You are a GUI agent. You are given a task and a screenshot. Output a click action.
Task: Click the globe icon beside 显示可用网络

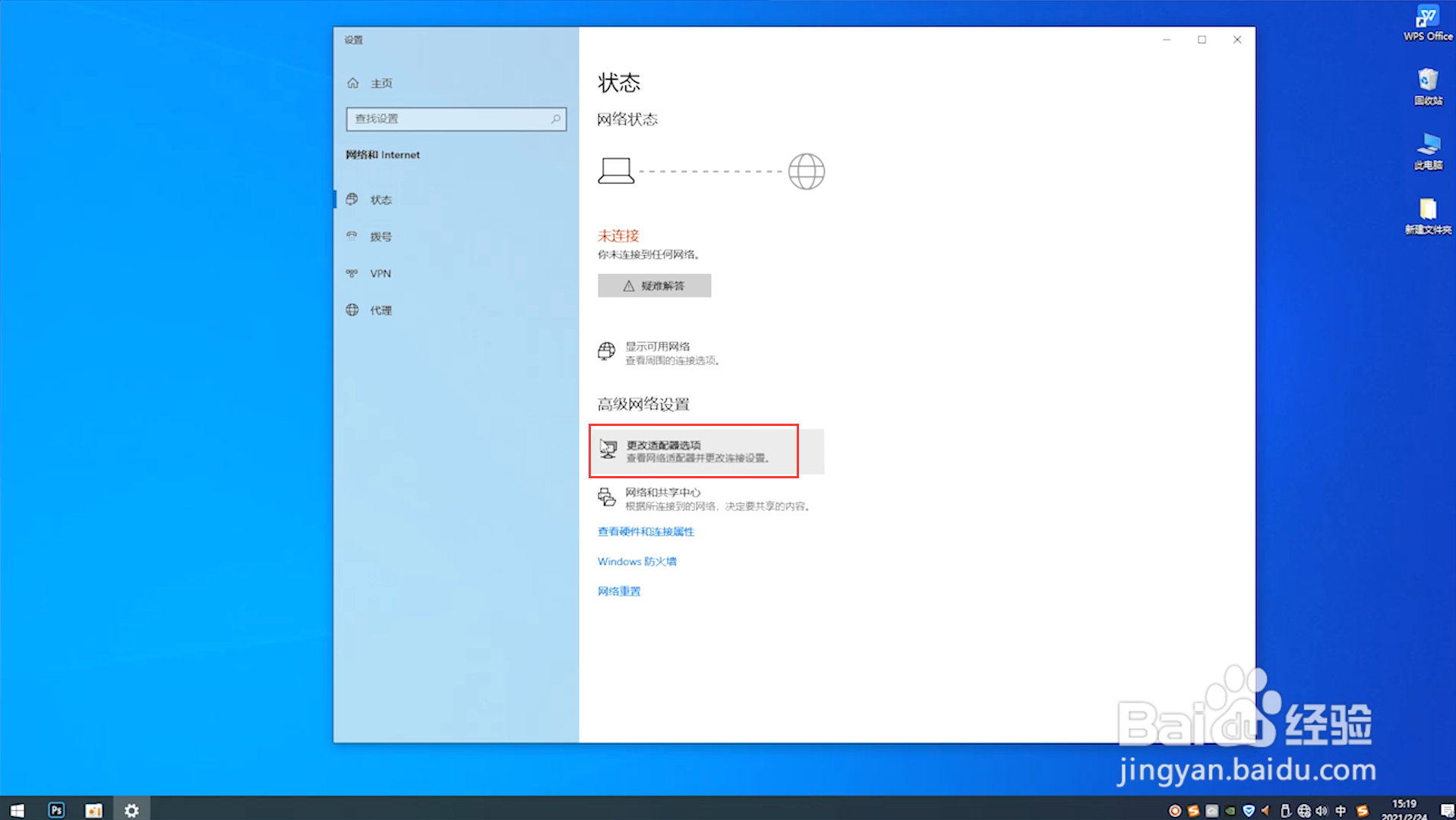(606, 352)
